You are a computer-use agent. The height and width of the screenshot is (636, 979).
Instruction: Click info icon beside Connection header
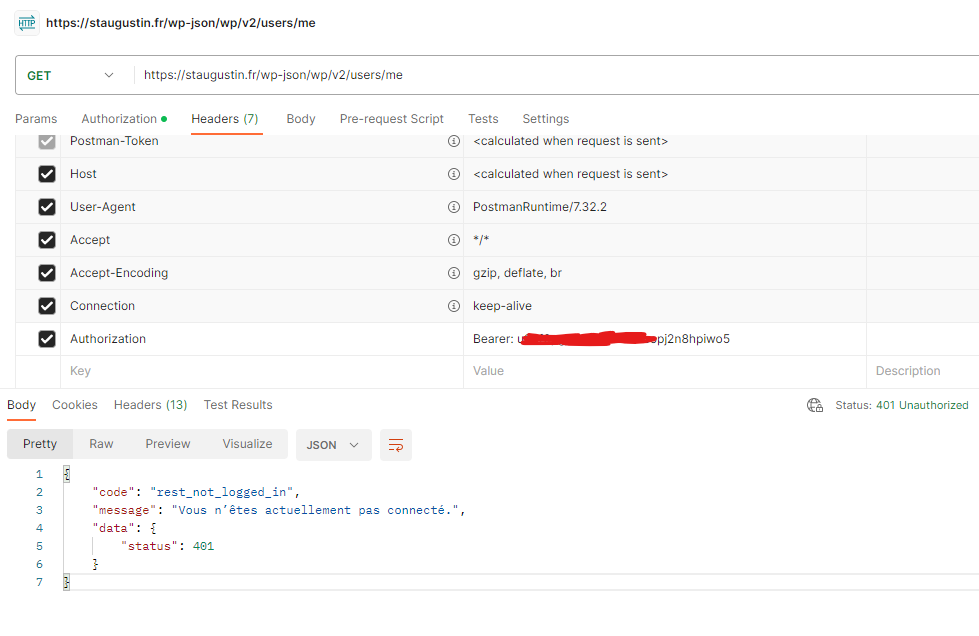454,306
